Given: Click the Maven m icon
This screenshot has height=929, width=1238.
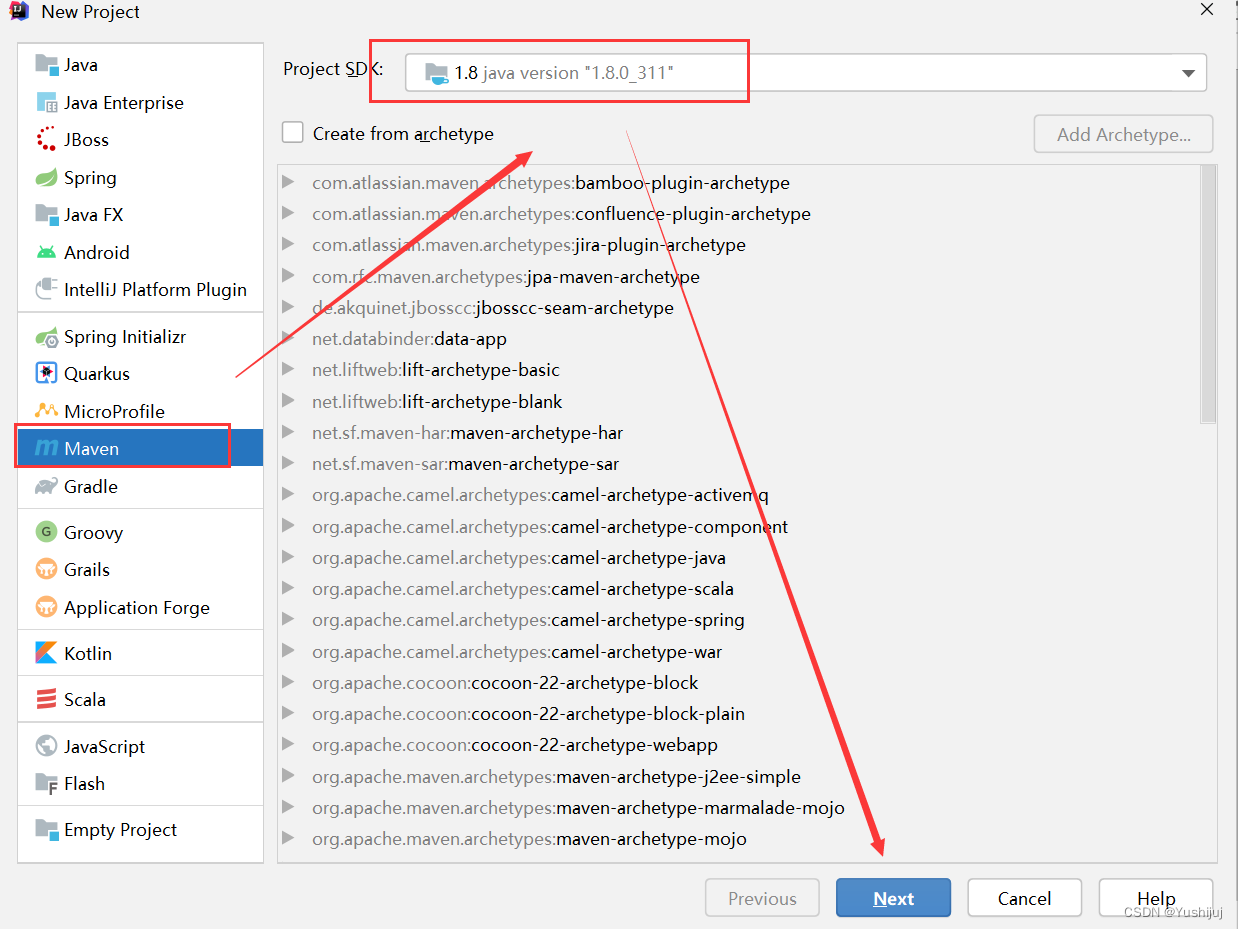Looking at the screenshot, I should (47, 449).
